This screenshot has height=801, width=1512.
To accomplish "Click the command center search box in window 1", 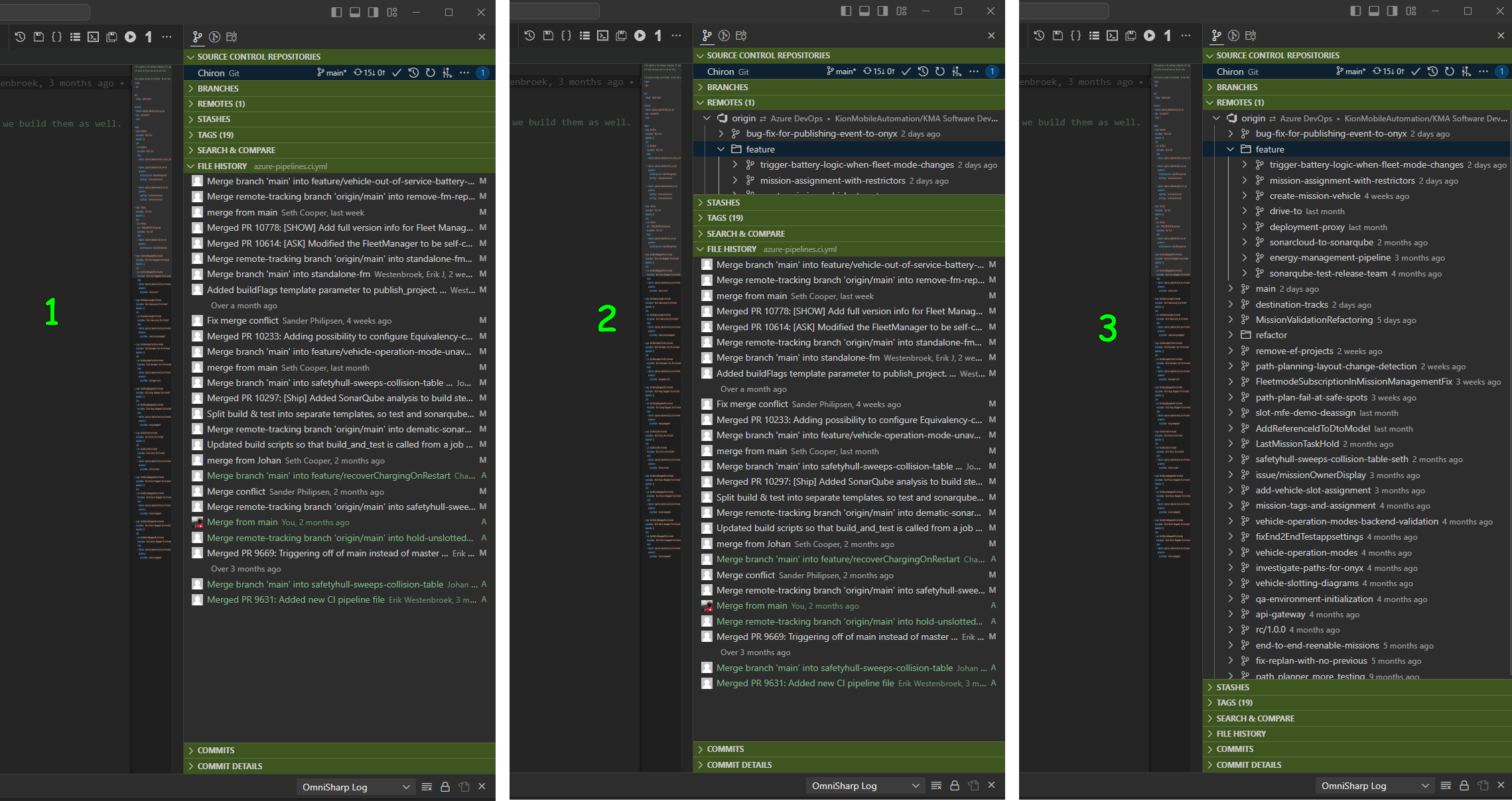I will pos(44,12).
